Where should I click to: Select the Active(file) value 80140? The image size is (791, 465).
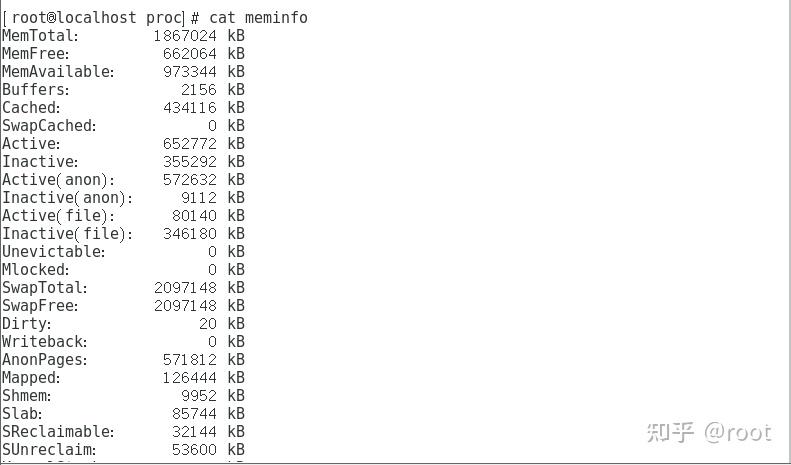click(x=194, y=216)
